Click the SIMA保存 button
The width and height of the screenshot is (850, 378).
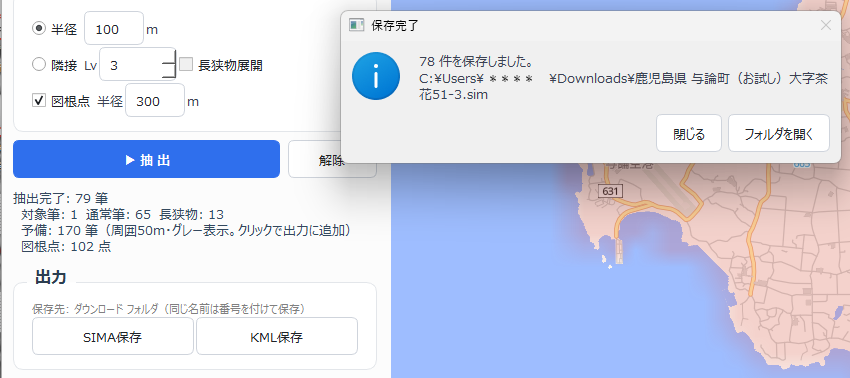113,337
